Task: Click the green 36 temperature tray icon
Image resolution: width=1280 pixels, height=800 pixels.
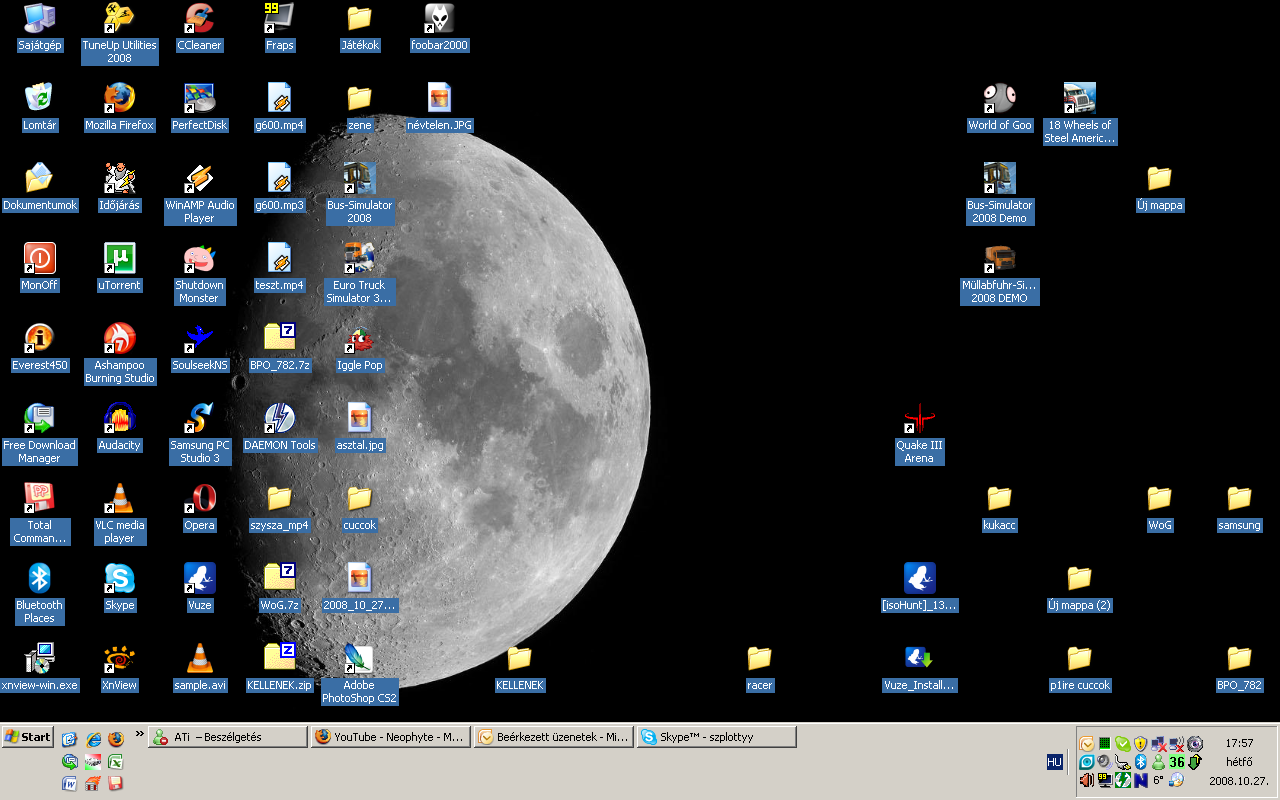Action: click(x=1176, y=762)
